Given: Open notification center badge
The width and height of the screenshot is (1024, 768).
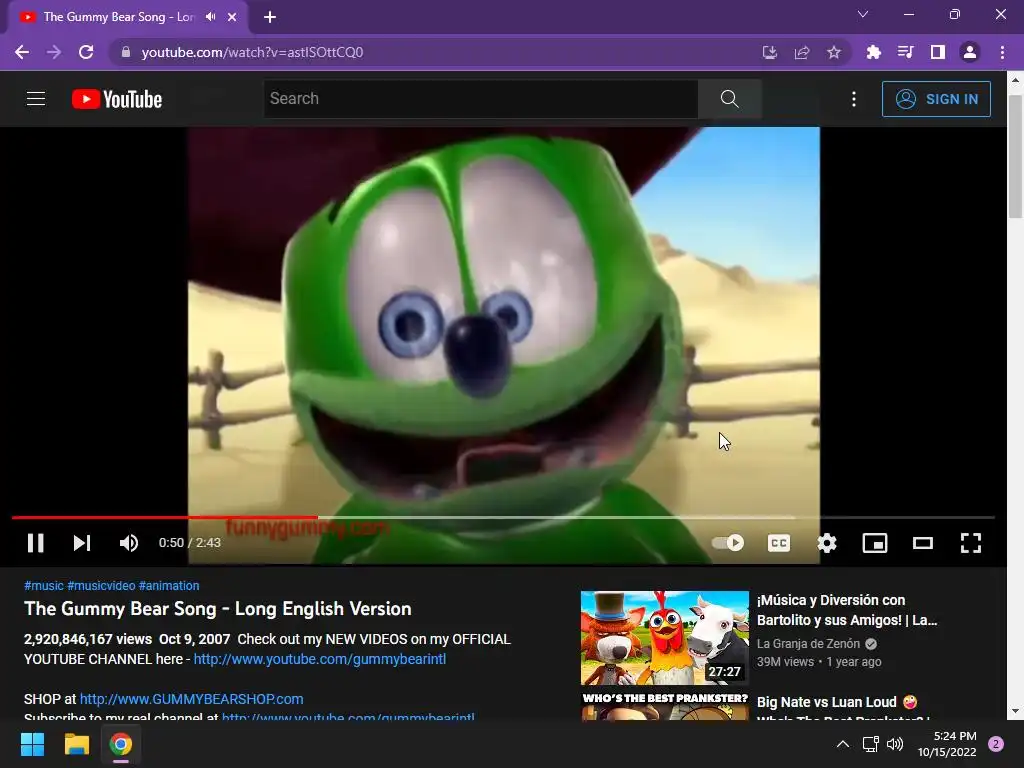Looking at the screenshot, I should click(x=995, y=744).
